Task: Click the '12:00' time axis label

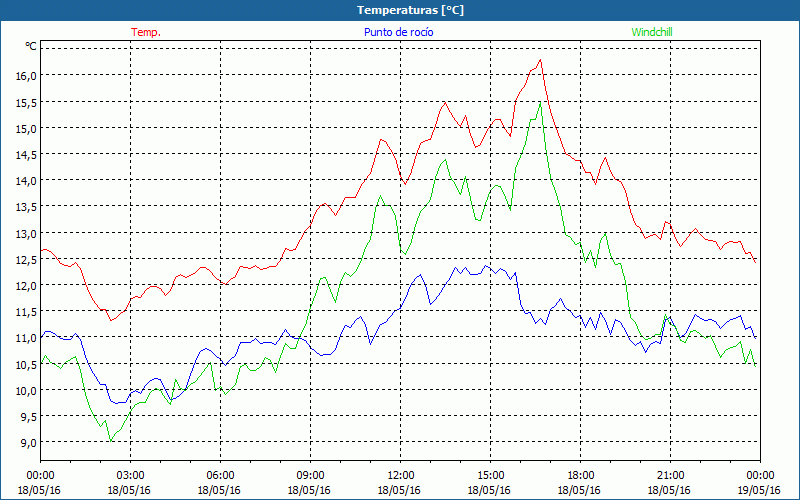Action: pyautogui.click(x=401, y=475)
